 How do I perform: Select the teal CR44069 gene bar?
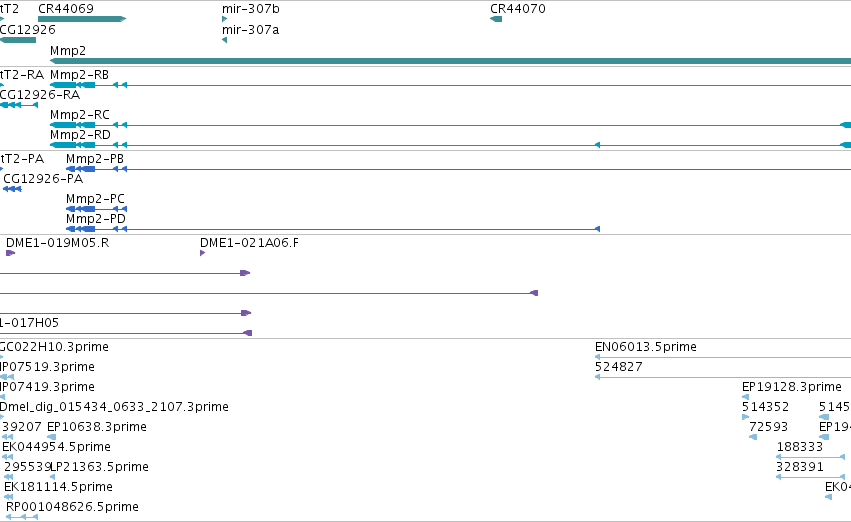point(82,19)
